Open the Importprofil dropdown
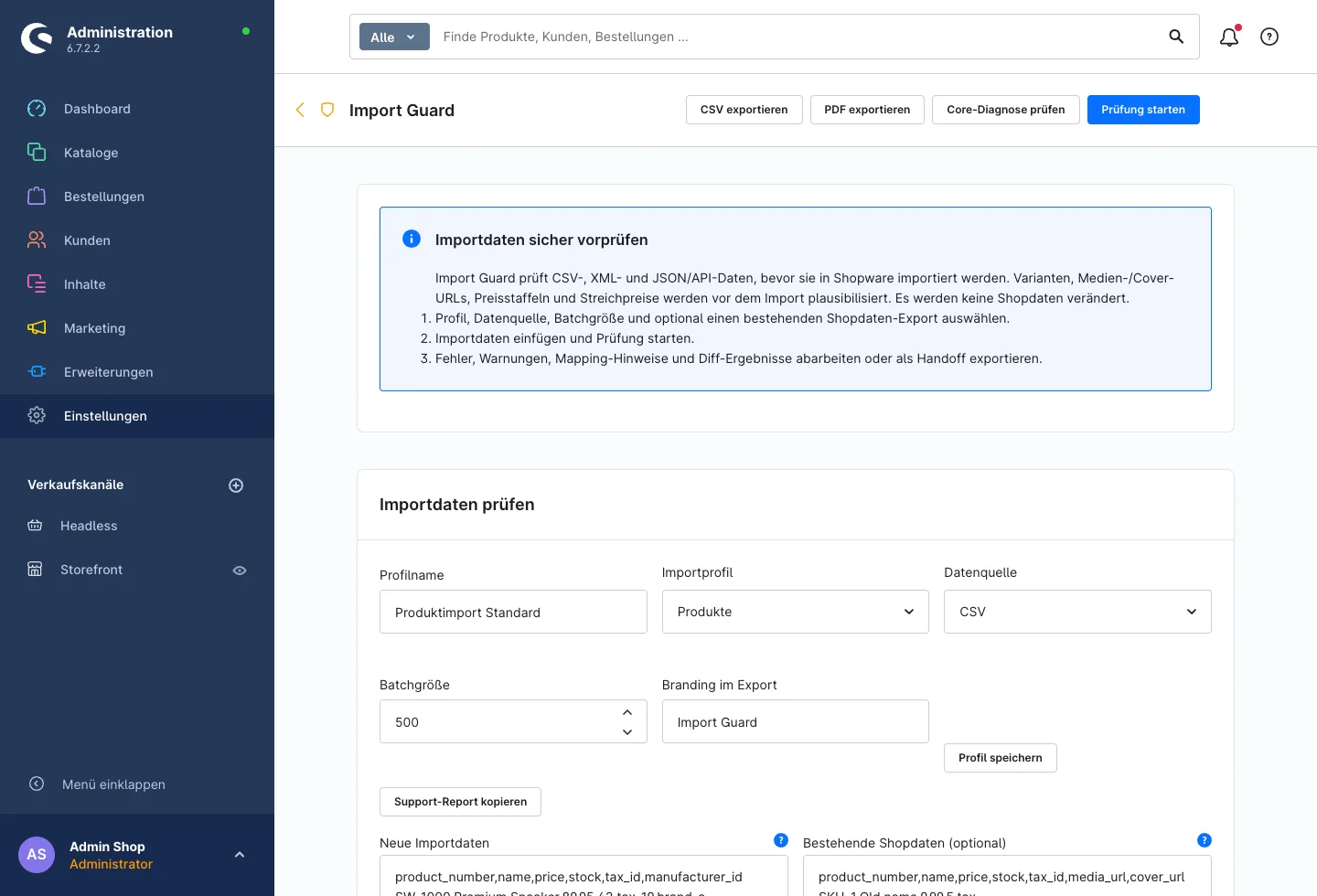The width and height of the screenshot is (1317, 896). point(795,612)
